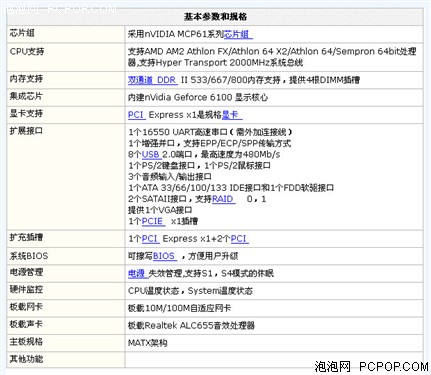Image resolution: width=431 pixels, height=375 pixels.
Task: Select the 内存支持 label cell
Action: 66,80
